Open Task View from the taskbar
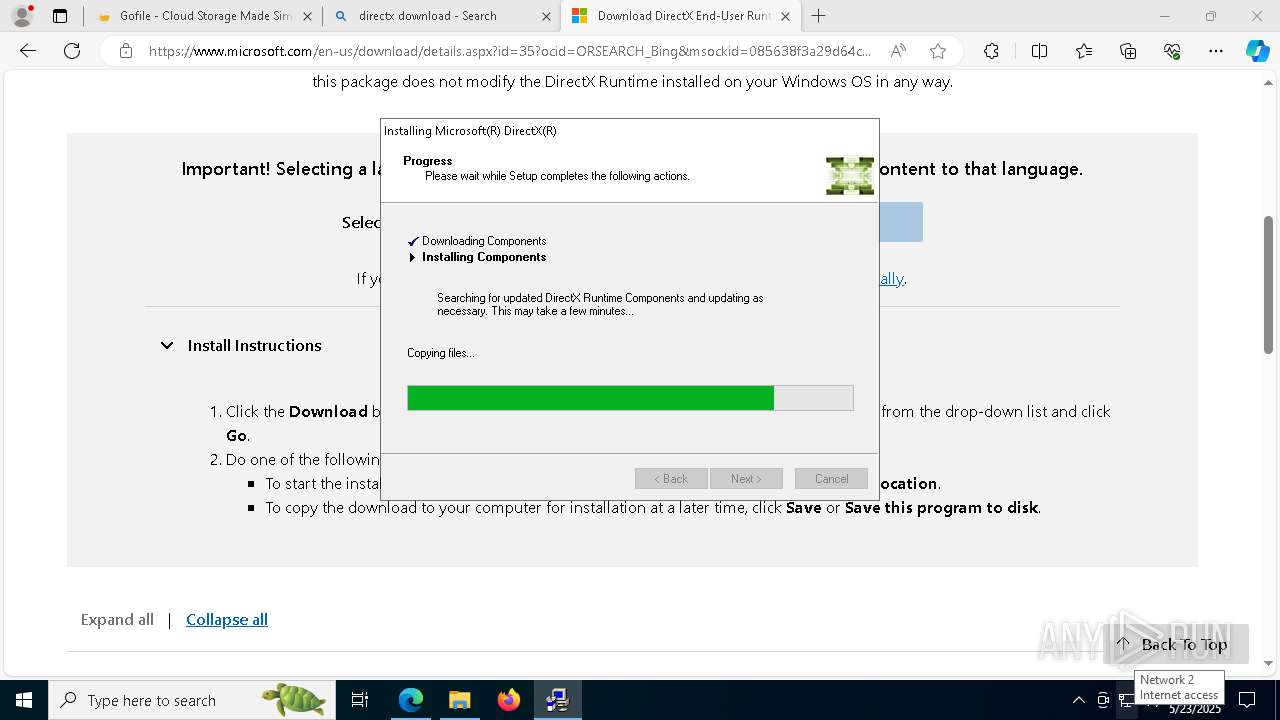The image size is (1280, 720). point(360,700)
